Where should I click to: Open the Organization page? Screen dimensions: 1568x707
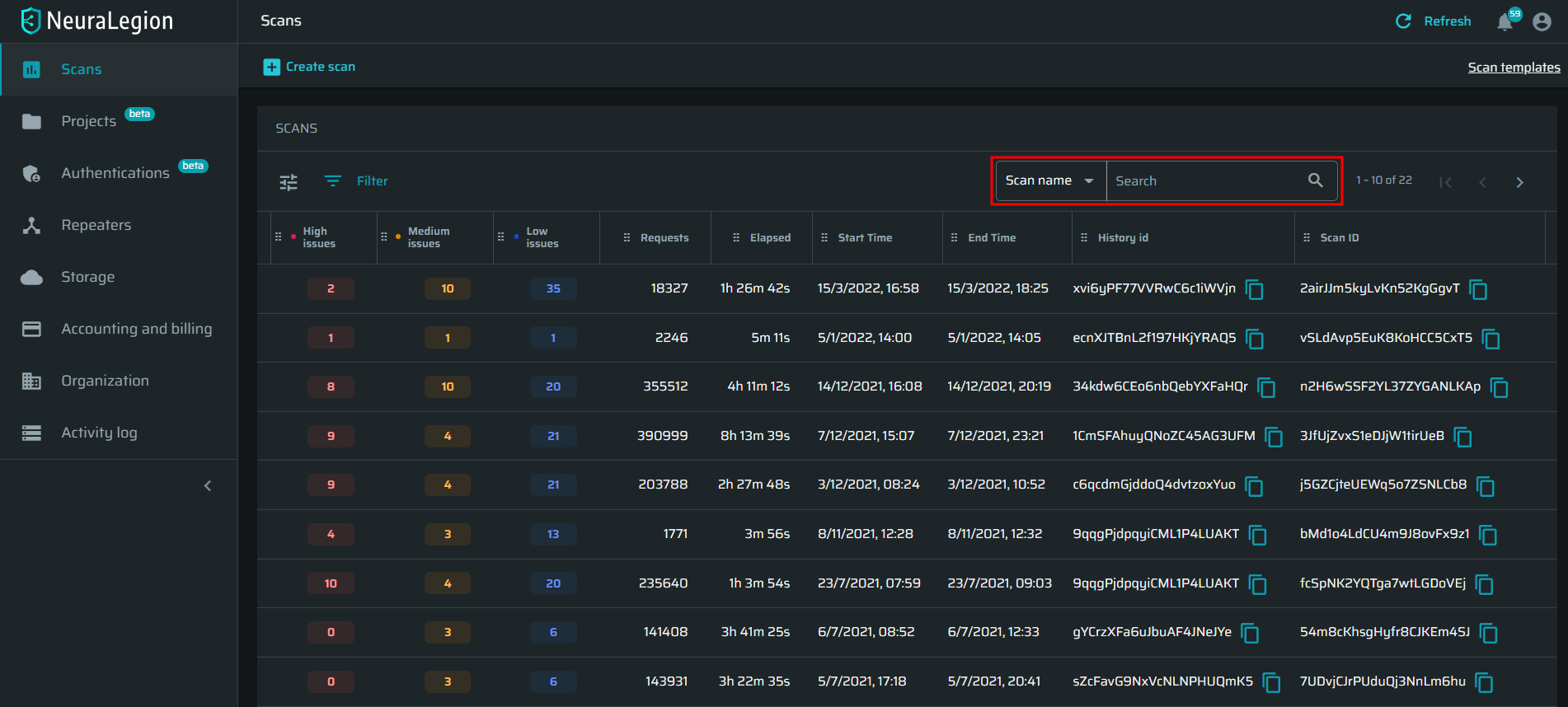point(120,381)
